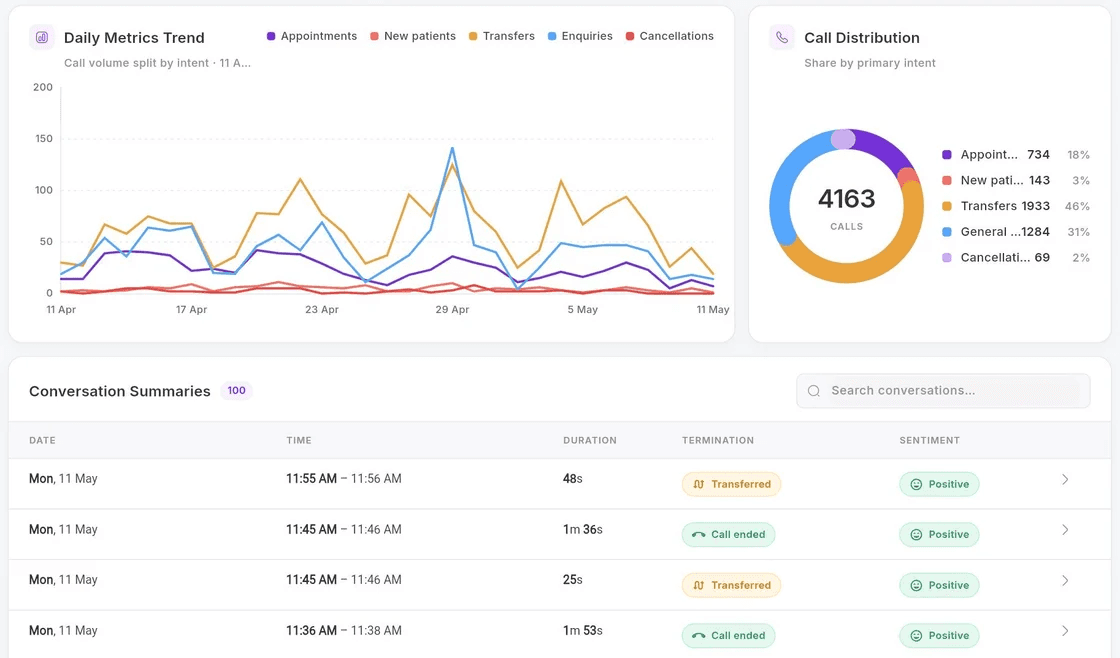Toggle the Appointments series in the chart legend
Screen dimensions: 1120x658
pos(311,36)
